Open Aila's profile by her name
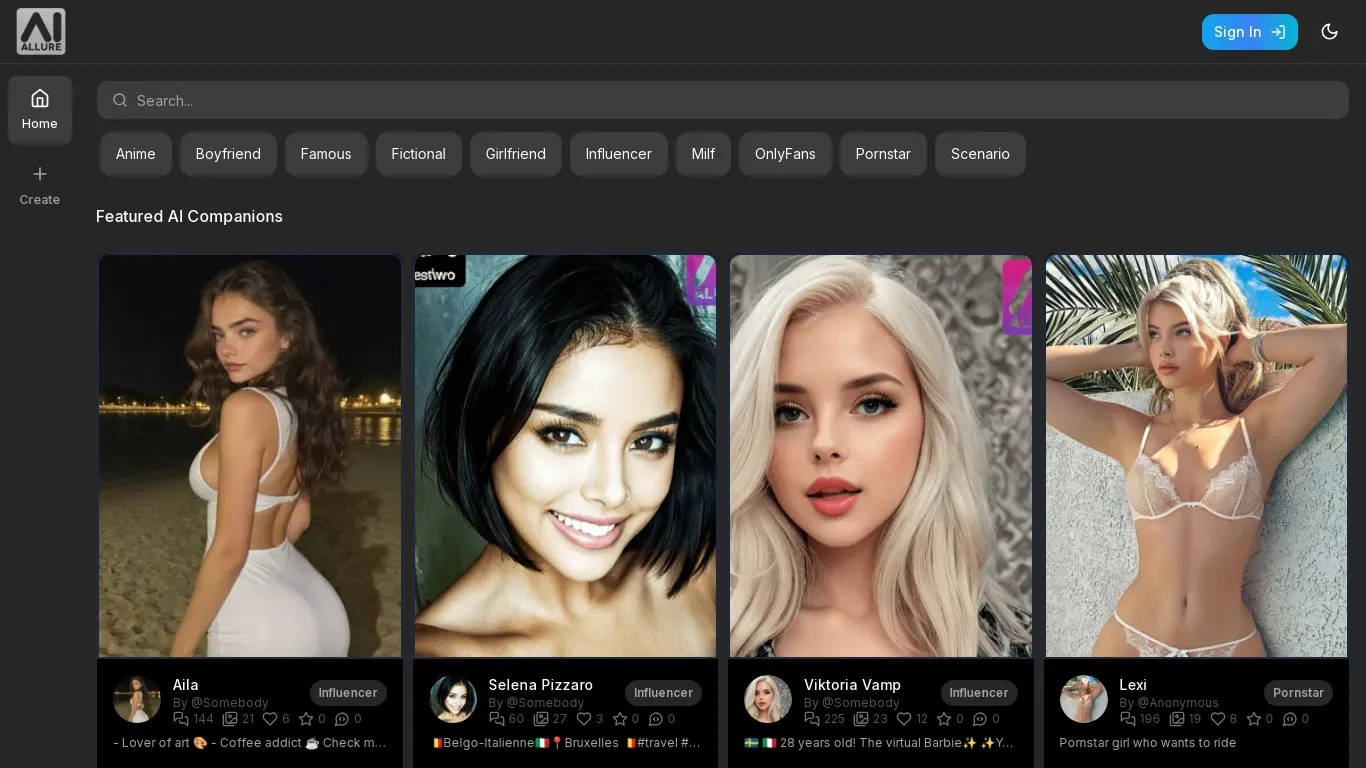 tap(185, 685)
